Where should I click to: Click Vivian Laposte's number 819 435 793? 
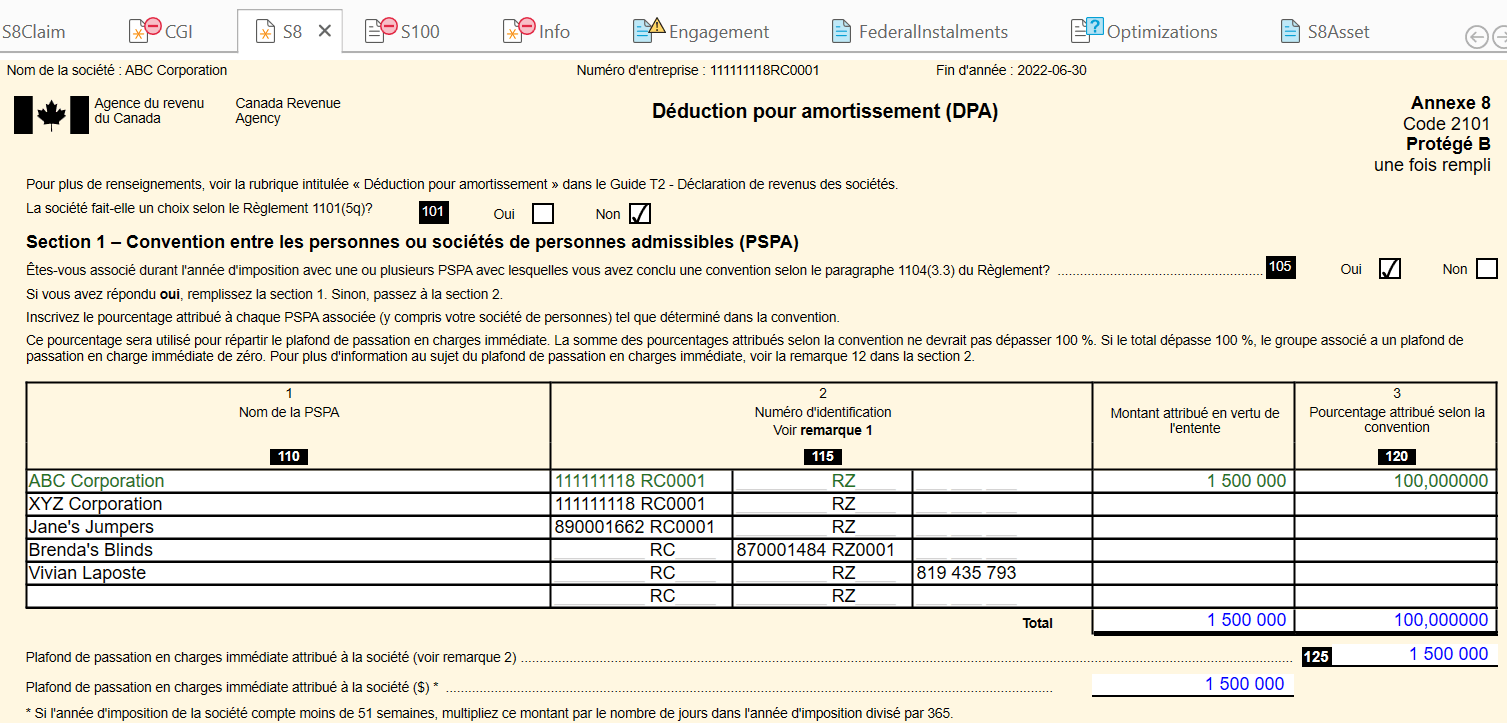point(1002,573)
